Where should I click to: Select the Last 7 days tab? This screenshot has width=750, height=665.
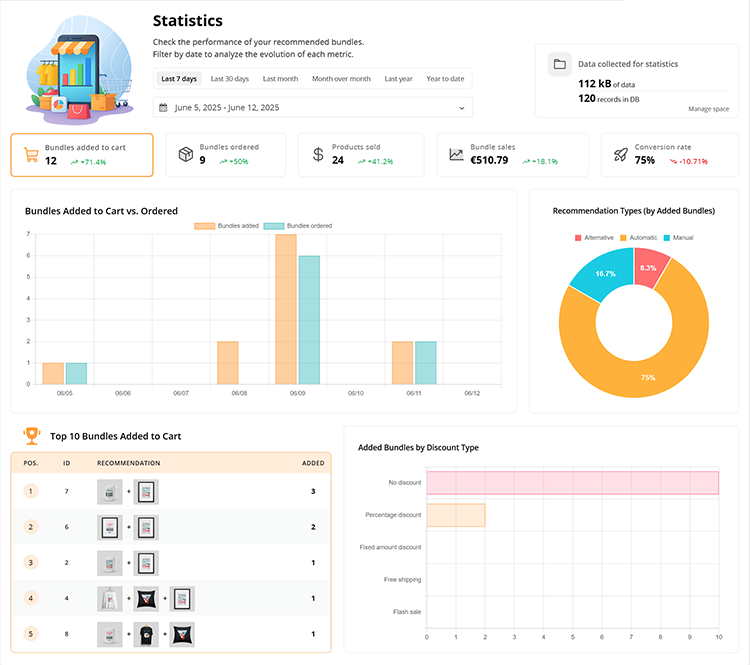point(179,79)
